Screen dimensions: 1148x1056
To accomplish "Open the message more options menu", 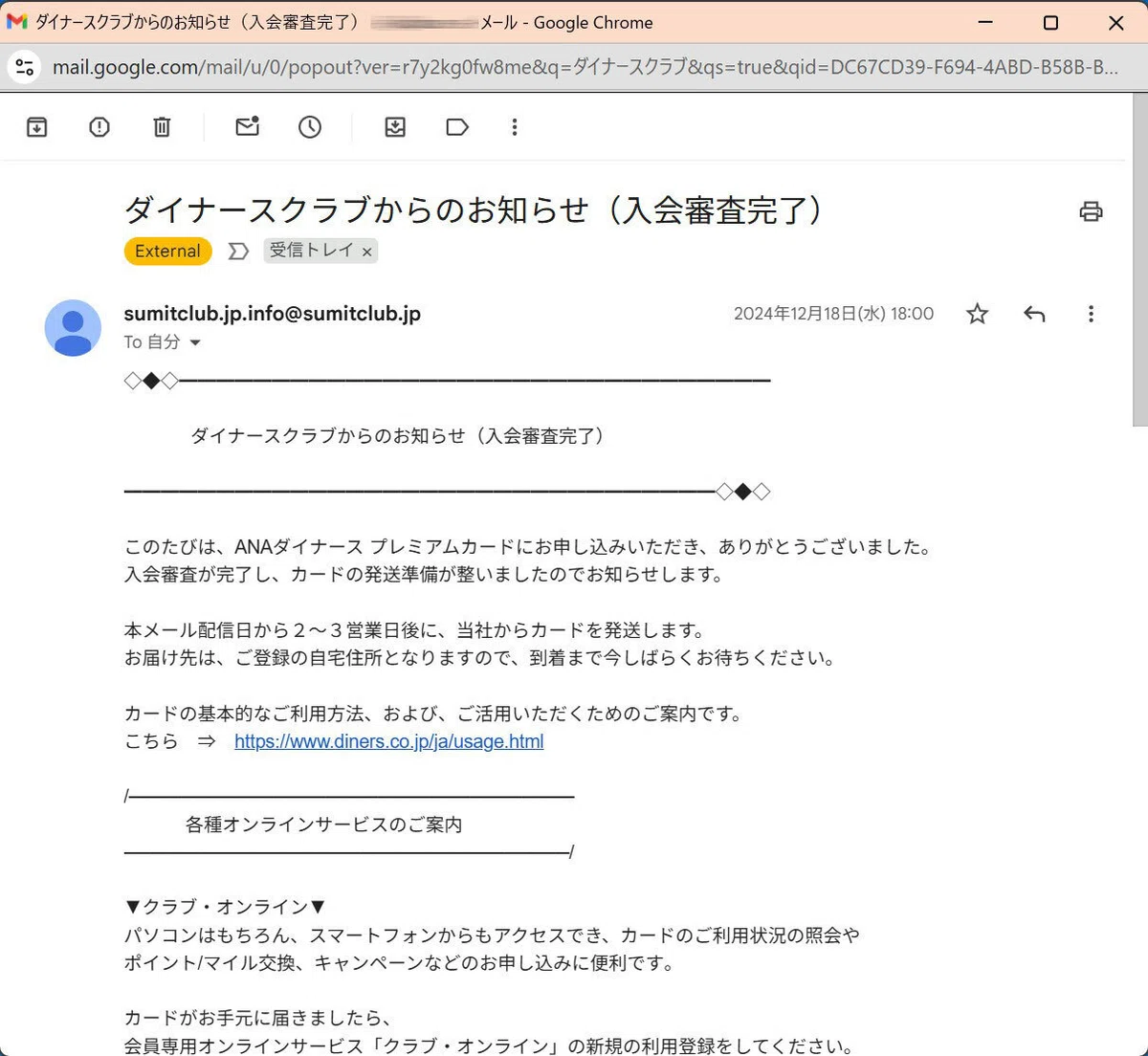I will (1091, 314).
